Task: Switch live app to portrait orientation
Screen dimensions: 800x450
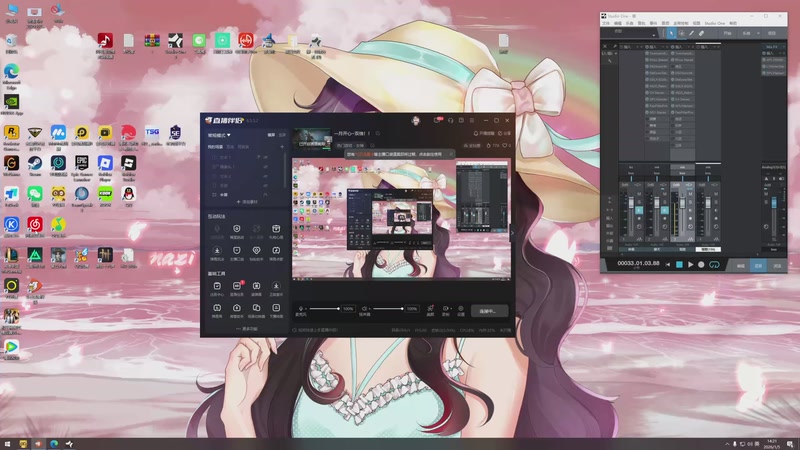Action: (282, 135)
